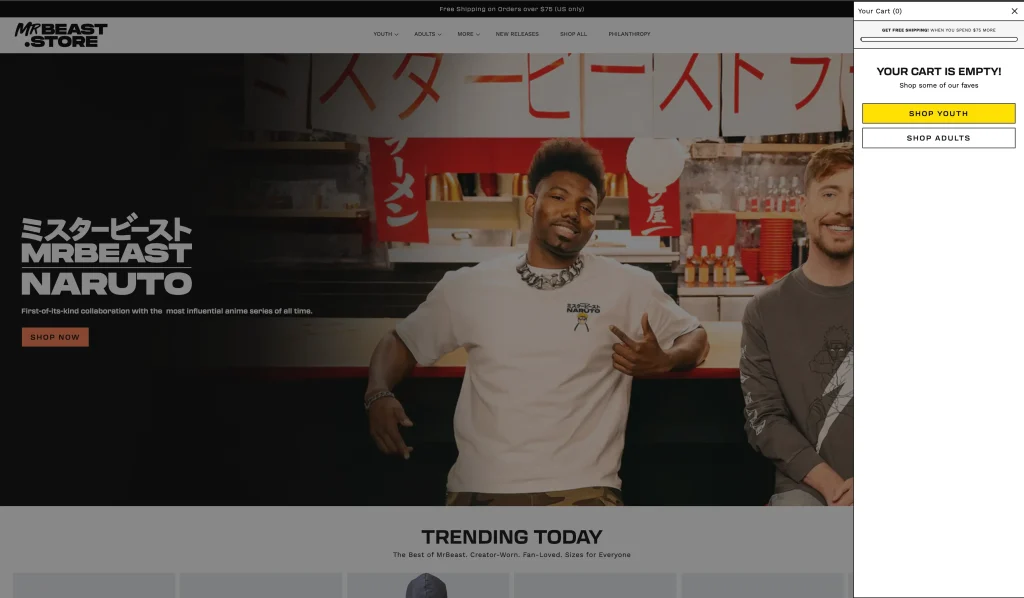Click the Naruto logo on white shirt

(x=583, y=313)
